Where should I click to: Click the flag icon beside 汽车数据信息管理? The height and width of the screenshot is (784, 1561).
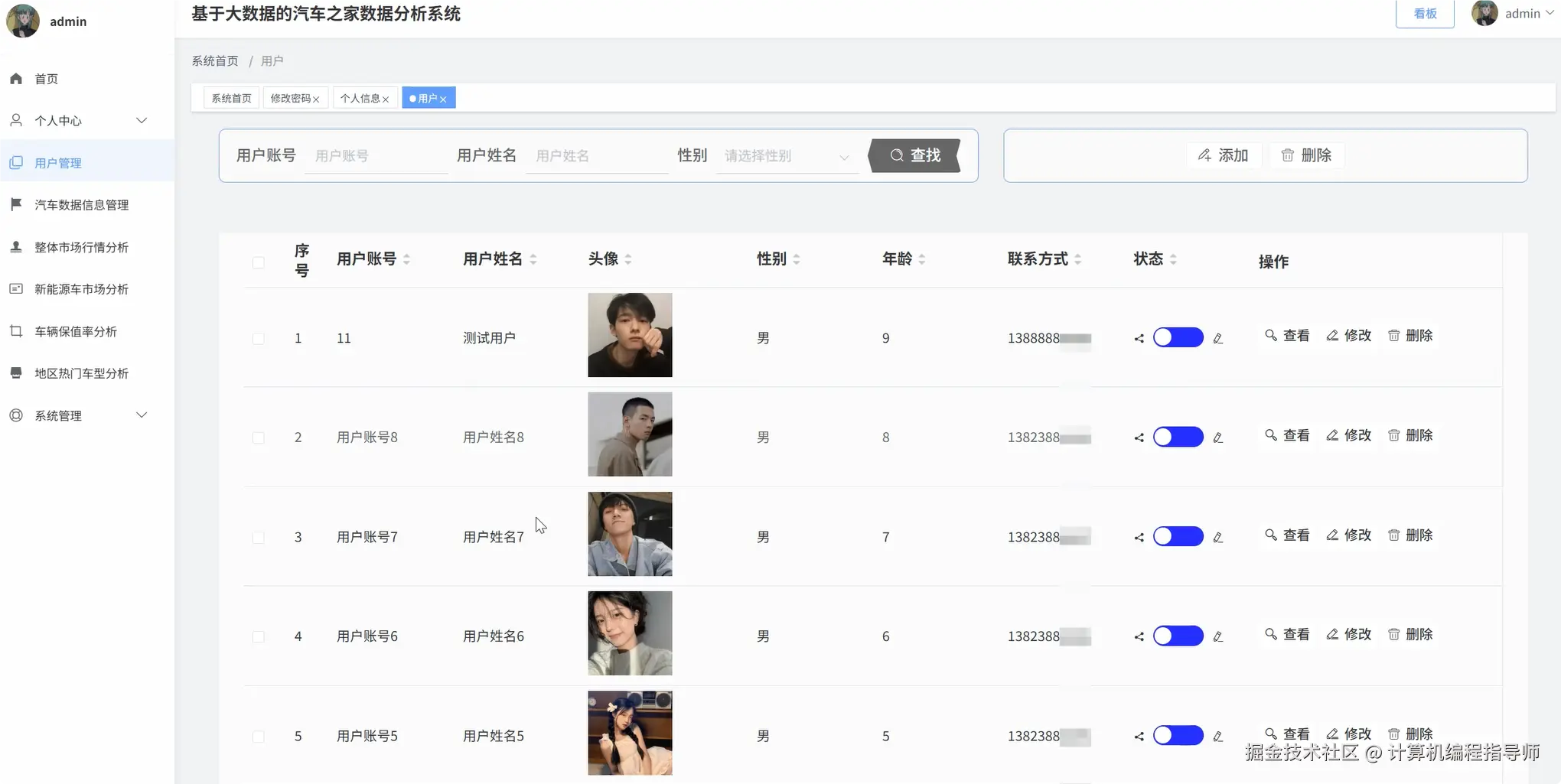click(x=16, y=204)
